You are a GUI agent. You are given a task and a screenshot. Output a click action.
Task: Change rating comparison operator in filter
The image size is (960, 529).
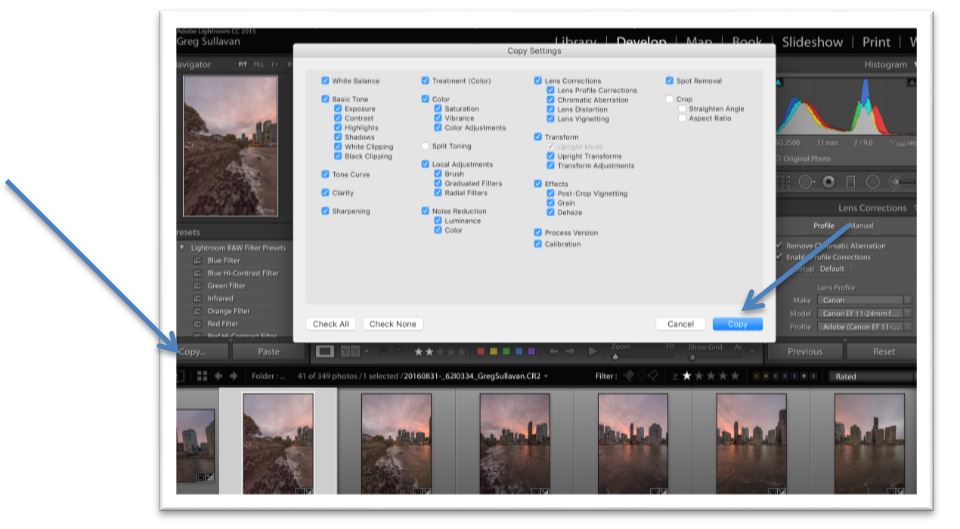675,376
